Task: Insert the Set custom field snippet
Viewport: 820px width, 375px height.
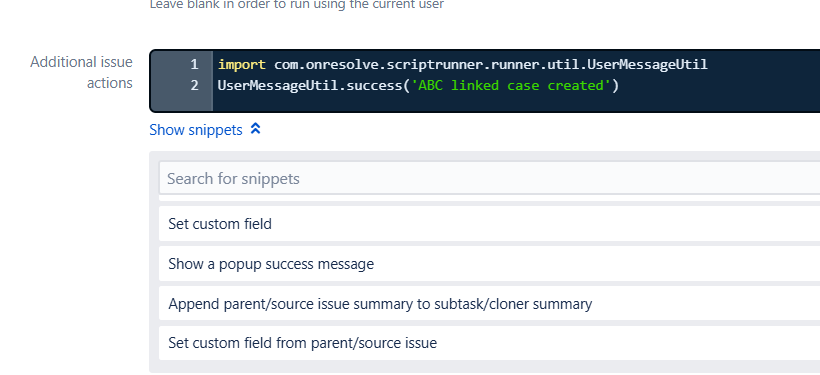Action: (489, 224)
